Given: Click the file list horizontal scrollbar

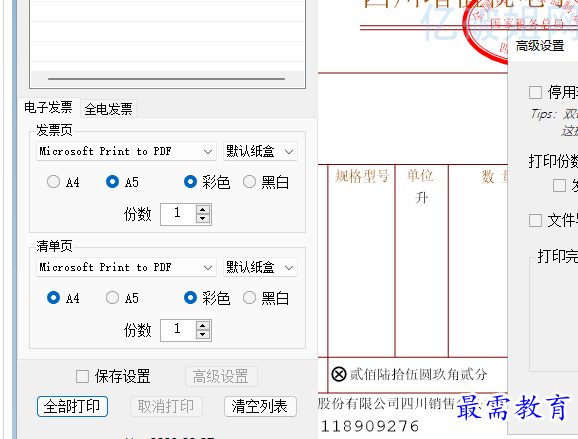Looking at the screenshot, I should click(x=166, y=79).
